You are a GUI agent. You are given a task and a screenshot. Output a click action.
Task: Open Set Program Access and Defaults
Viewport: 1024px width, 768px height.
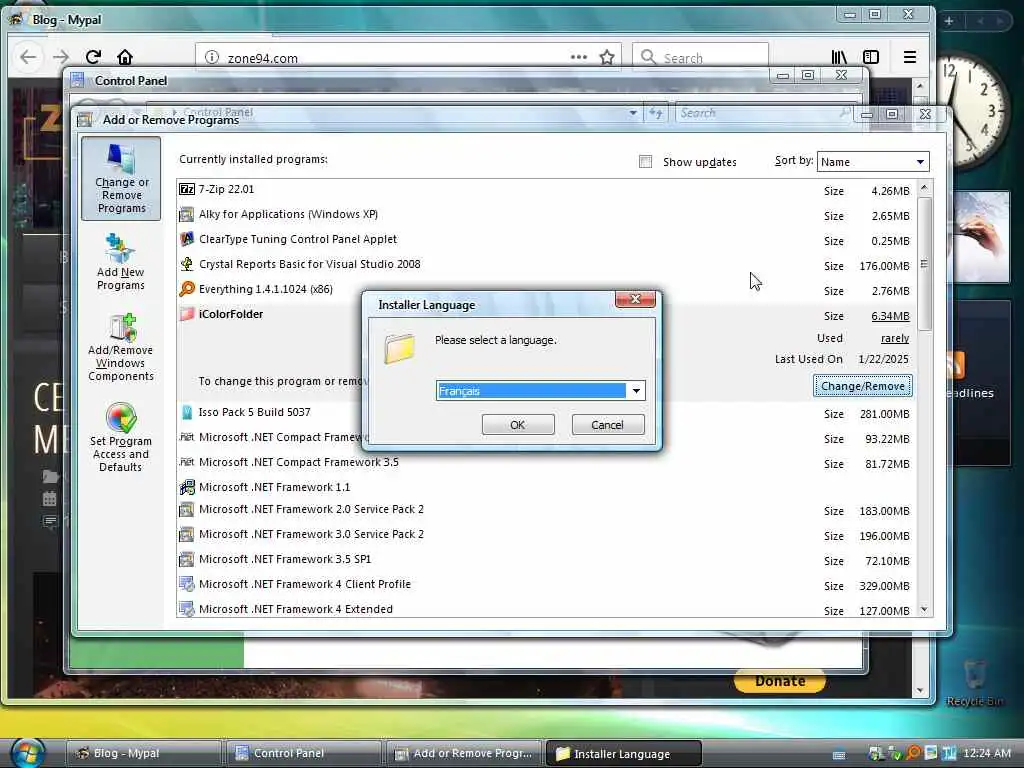(120, 437)
